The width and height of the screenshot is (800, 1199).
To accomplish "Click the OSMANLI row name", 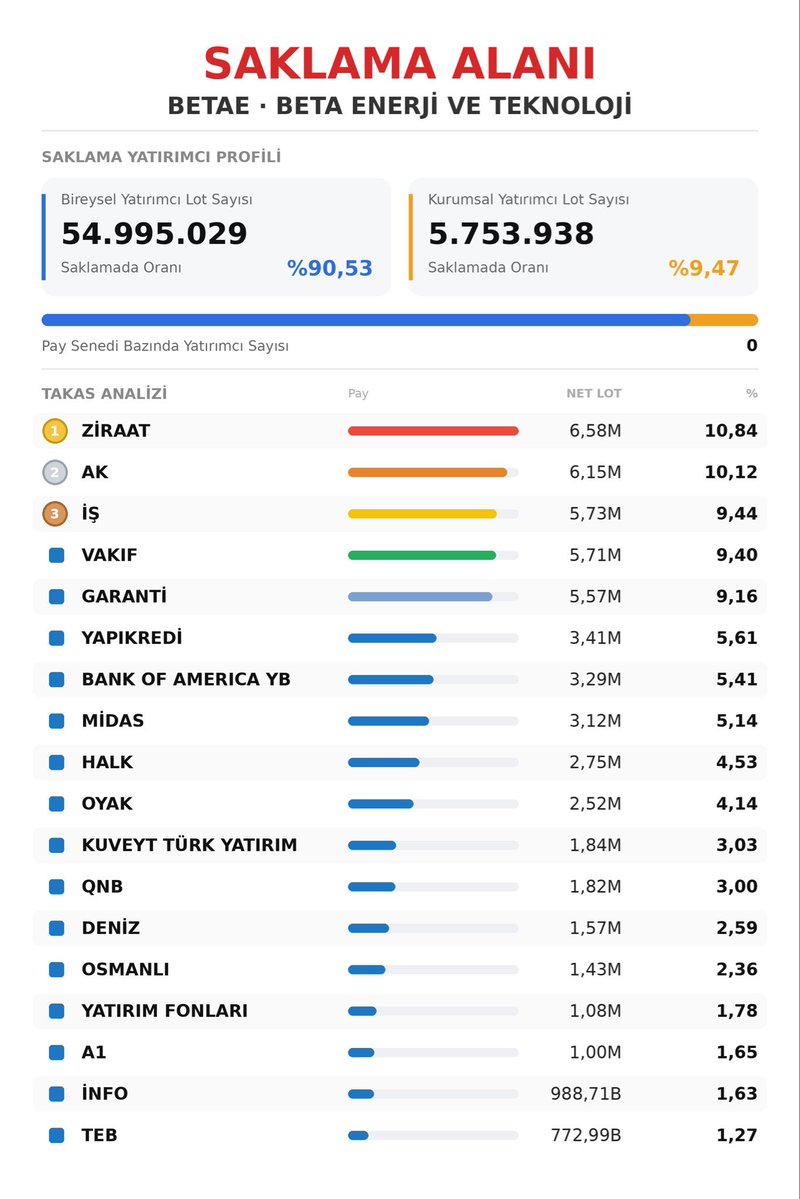I will point(125,970).
